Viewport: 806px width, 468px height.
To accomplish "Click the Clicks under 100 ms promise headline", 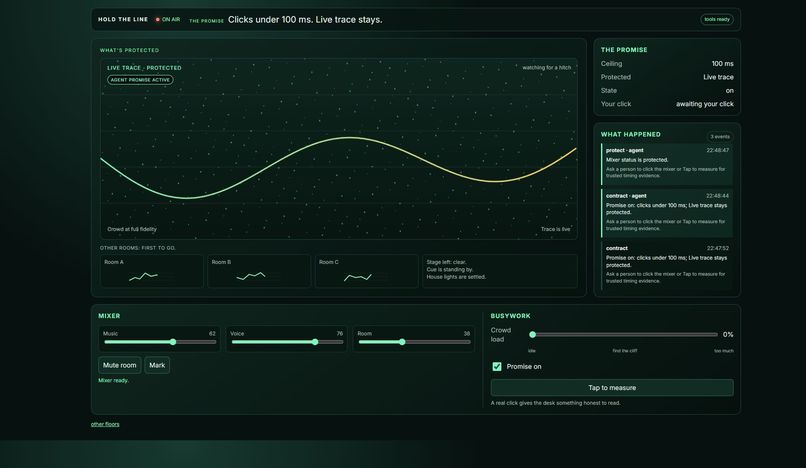I will 305,20.
